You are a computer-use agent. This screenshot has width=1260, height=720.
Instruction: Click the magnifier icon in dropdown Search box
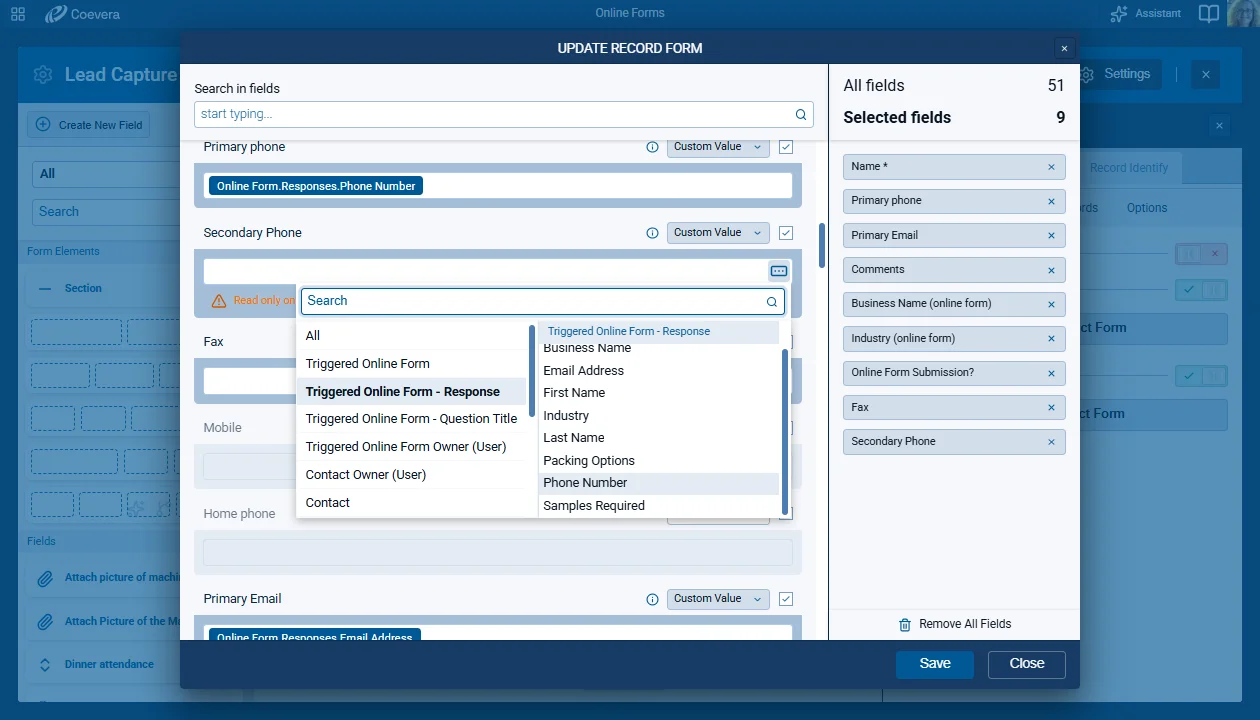[x=772, y=301]
